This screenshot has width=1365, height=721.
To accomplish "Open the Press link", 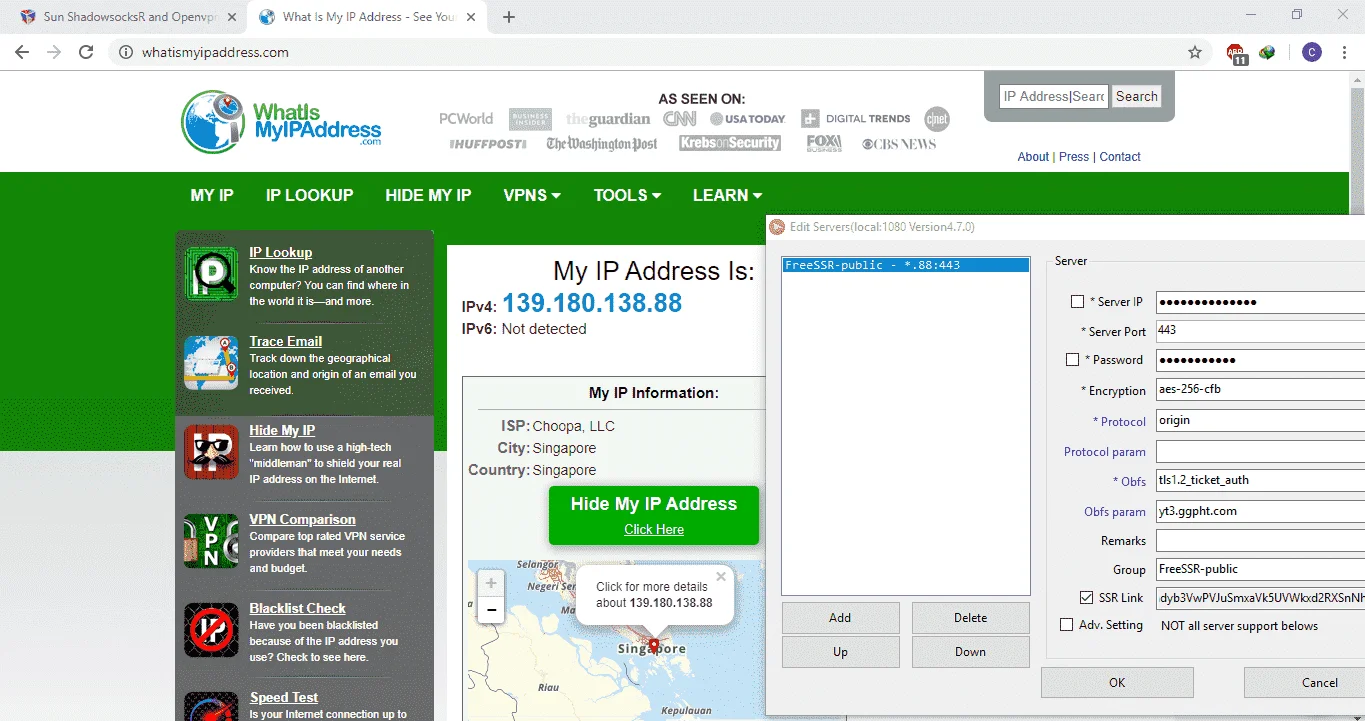I will tap(1074, 157).
